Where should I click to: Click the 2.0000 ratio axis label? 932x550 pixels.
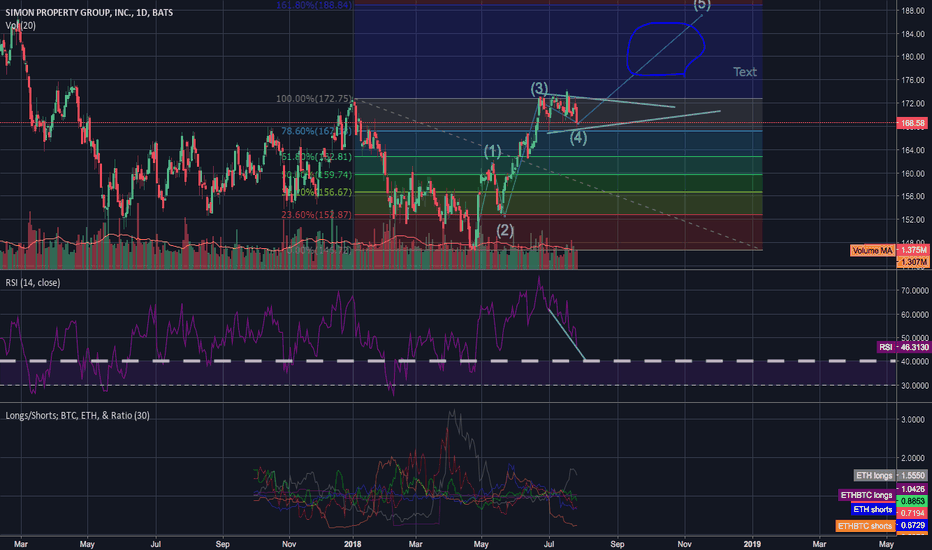pyautogui.click(x=912, y=458)
